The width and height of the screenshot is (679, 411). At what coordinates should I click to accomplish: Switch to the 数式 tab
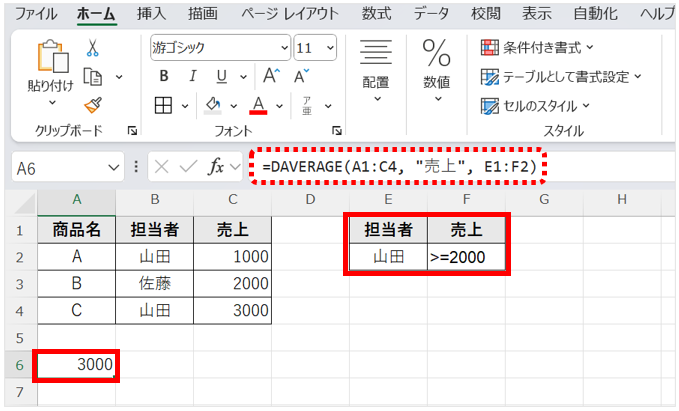376,14
